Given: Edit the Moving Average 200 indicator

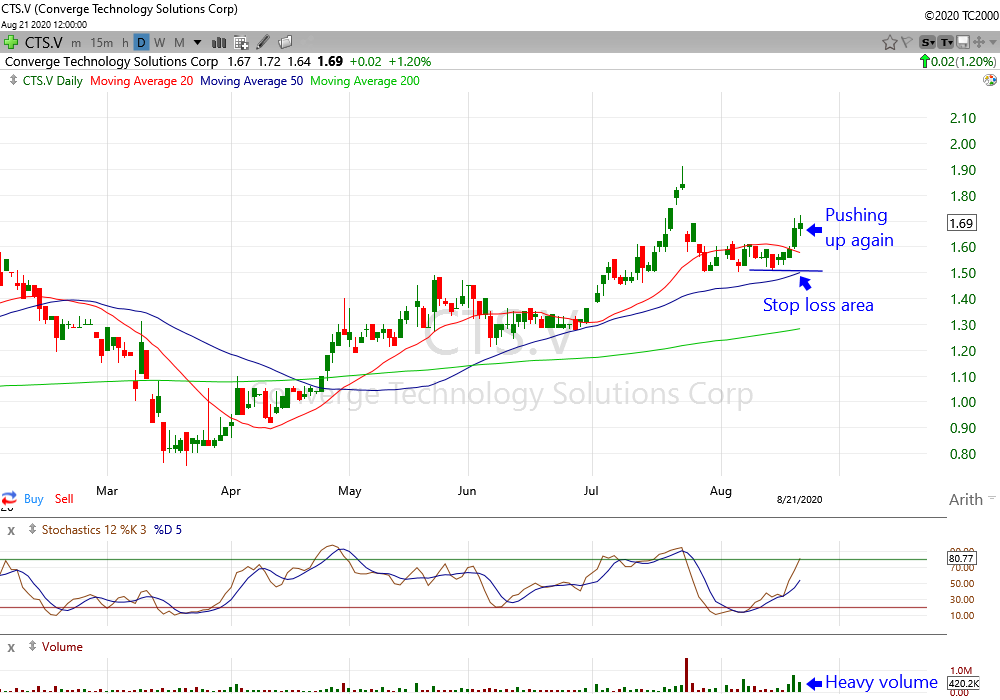Looking at the screenshot, I should [x=365, y=81].
